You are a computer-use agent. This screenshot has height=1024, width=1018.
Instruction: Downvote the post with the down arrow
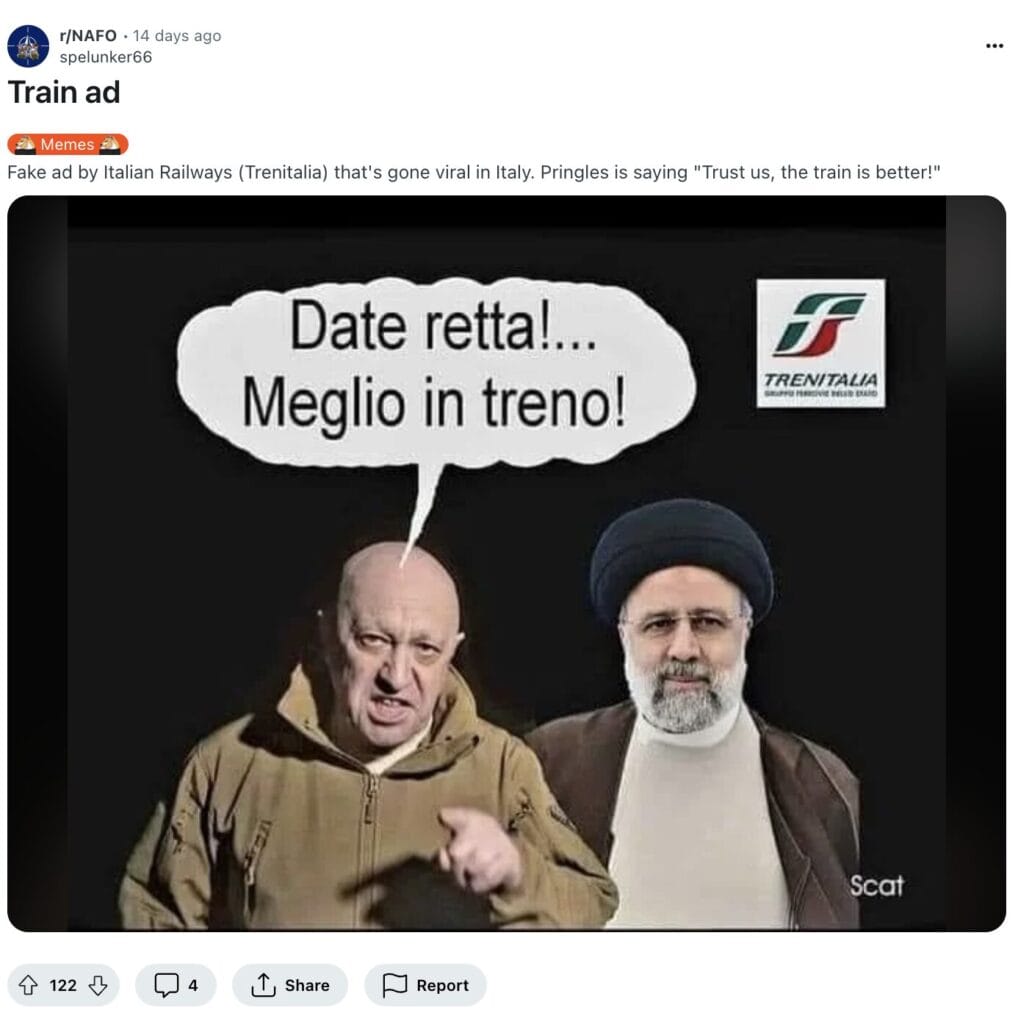click(x=98, y=985)
